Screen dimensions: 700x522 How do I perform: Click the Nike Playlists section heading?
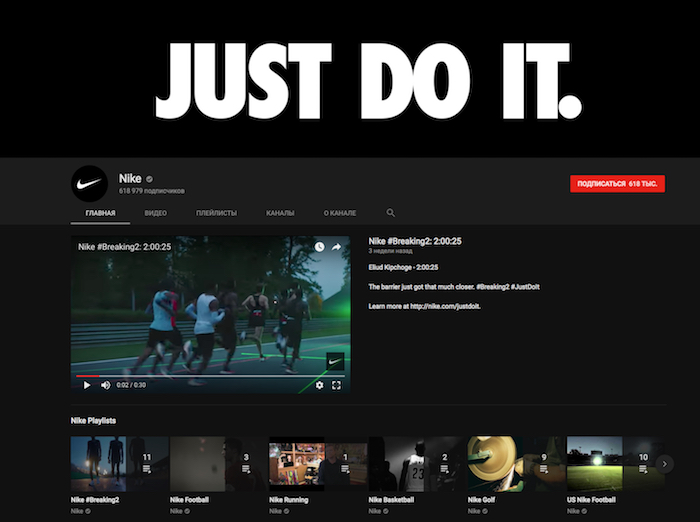[93, 421]
